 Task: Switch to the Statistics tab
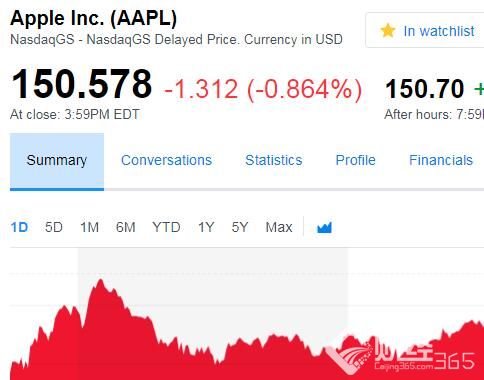[274, 160]
